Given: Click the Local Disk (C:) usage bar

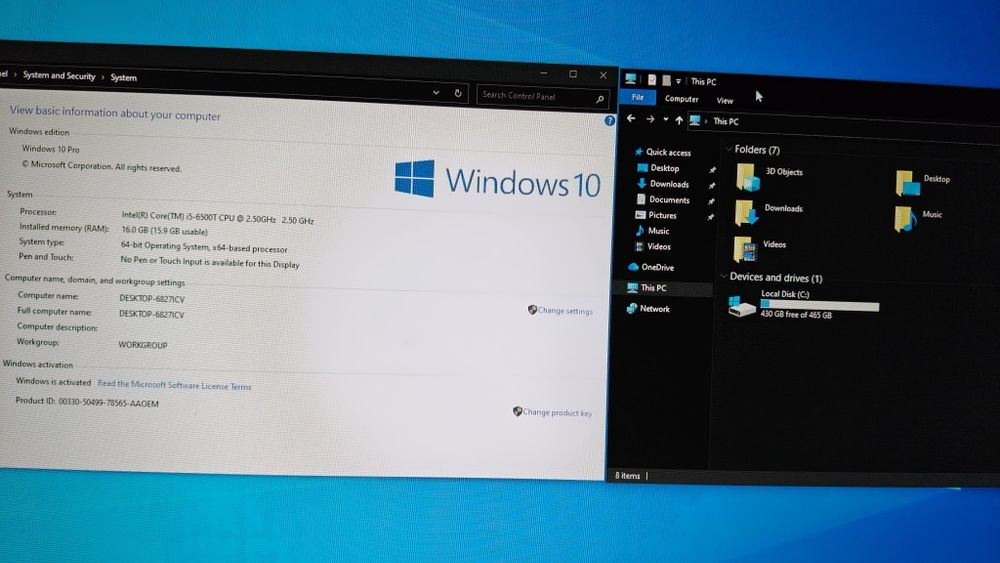Looking at the screenshot, I should pos(820,305).
